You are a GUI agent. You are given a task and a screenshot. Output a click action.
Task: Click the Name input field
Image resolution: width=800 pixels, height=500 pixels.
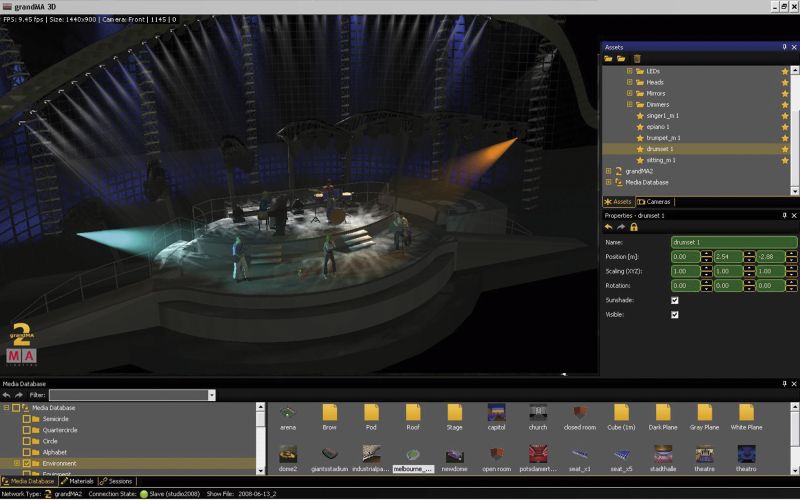click(734, 242)
